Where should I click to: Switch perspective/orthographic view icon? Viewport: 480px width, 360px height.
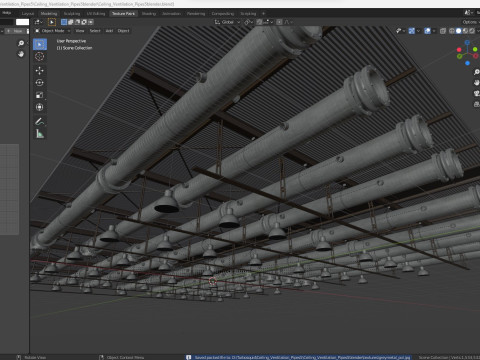[477, 104]
